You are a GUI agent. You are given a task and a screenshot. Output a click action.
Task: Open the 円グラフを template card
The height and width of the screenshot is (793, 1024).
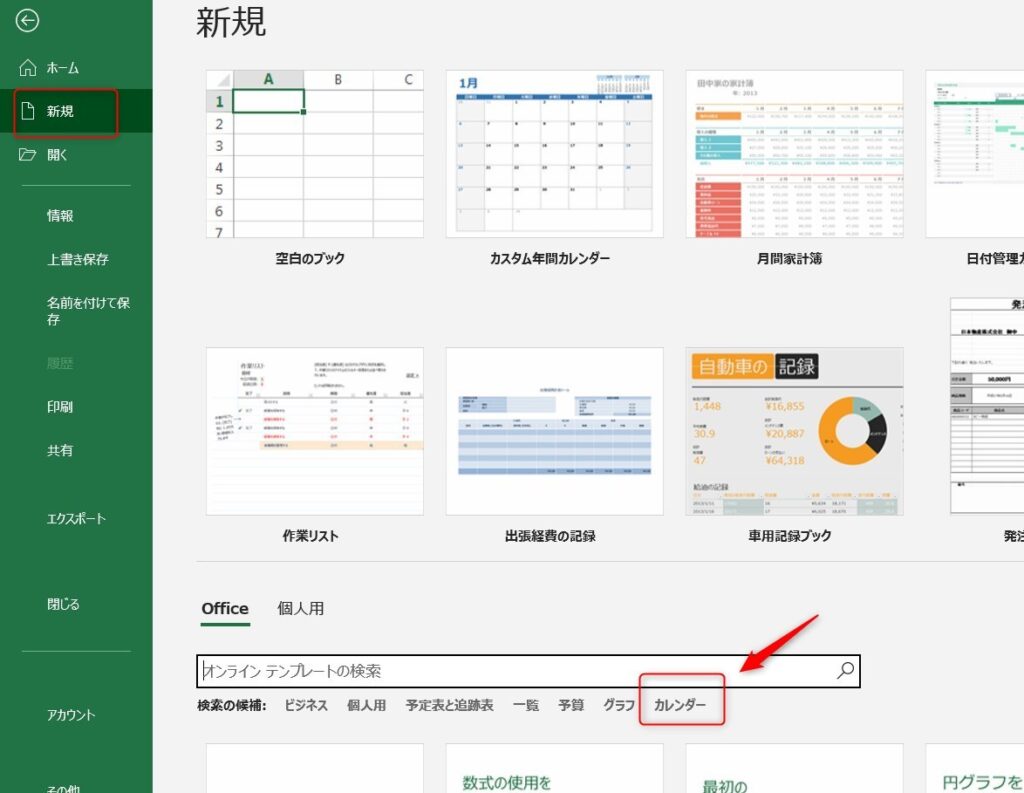[x=974, y=768]
